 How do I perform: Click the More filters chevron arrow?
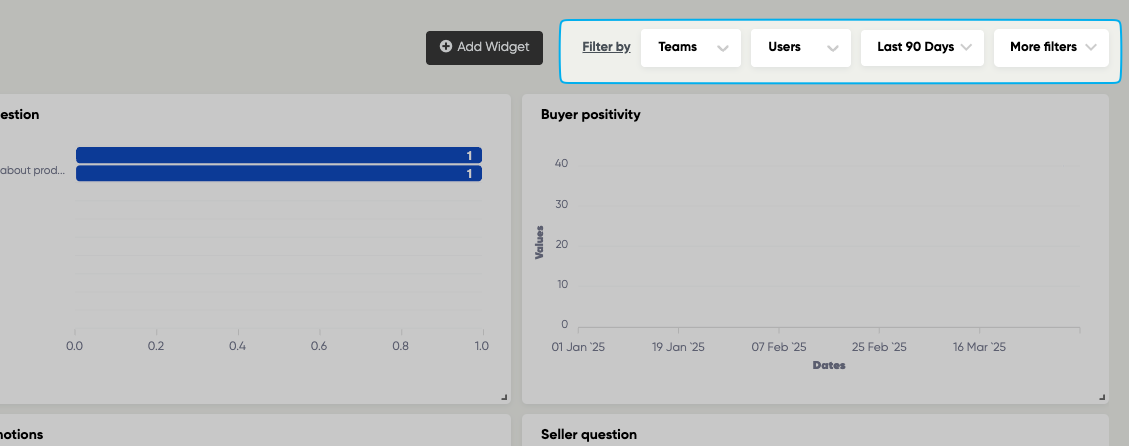click(1091, 48)
